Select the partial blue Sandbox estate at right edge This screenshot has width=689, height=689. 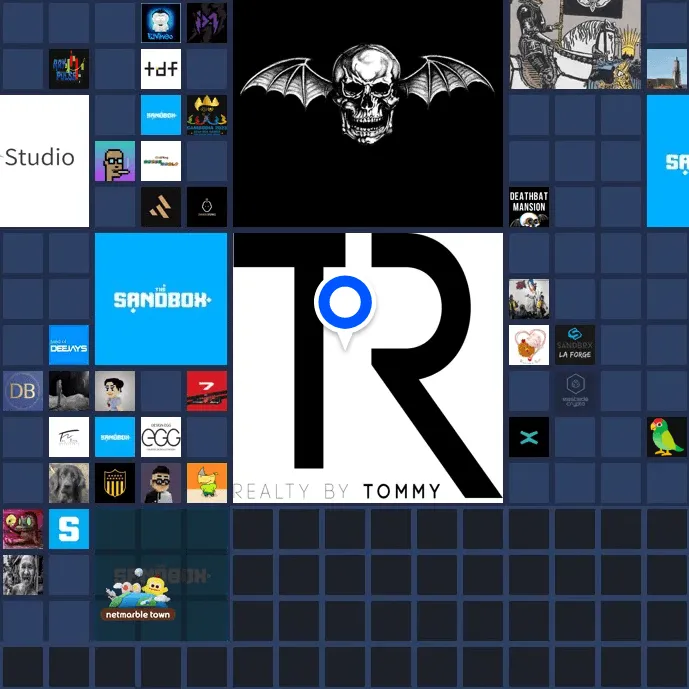[x=668, y=161]
